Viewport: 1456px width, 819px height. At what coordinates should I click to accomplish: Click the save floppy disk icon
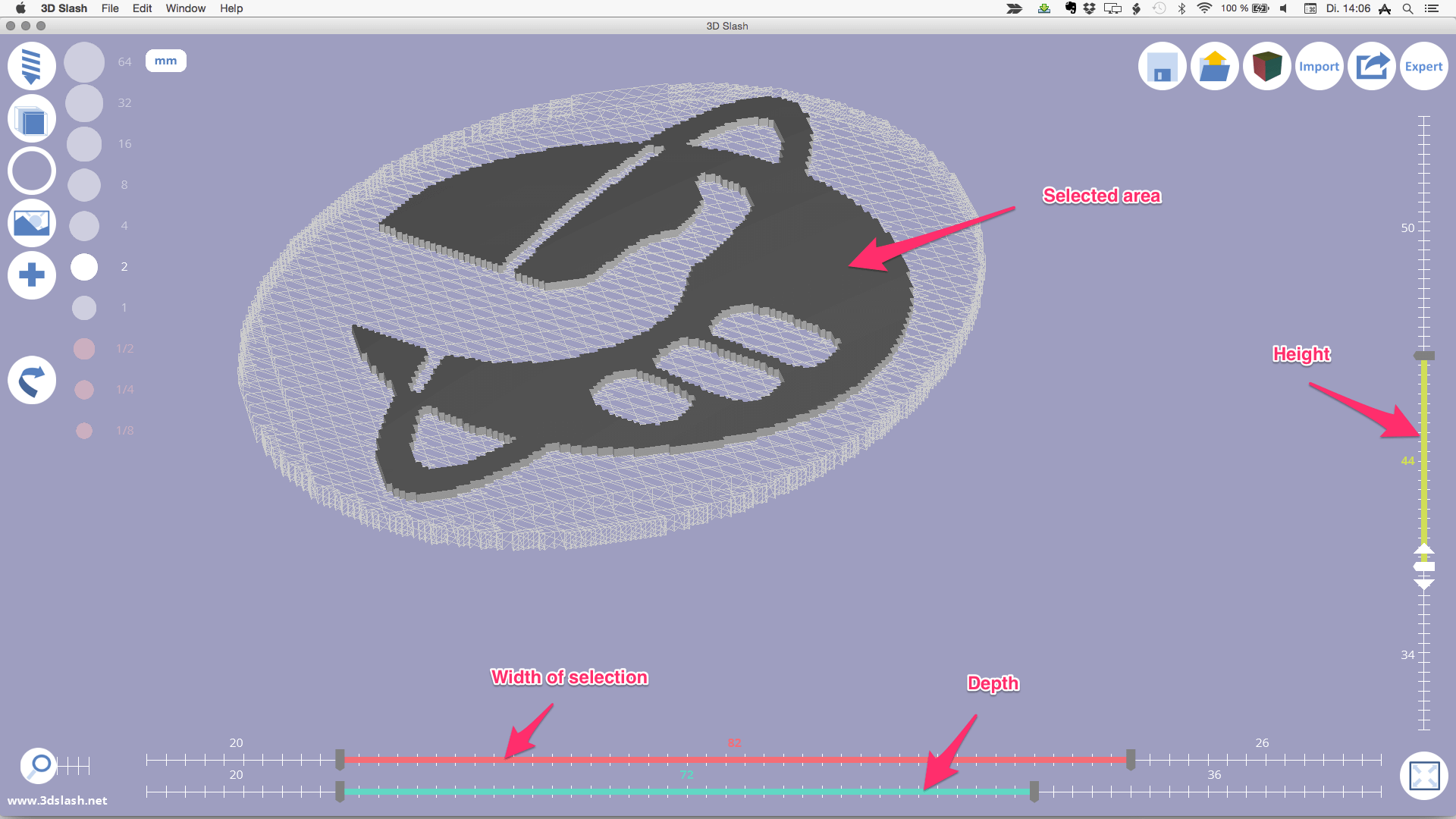click(x=1162, y=66)
